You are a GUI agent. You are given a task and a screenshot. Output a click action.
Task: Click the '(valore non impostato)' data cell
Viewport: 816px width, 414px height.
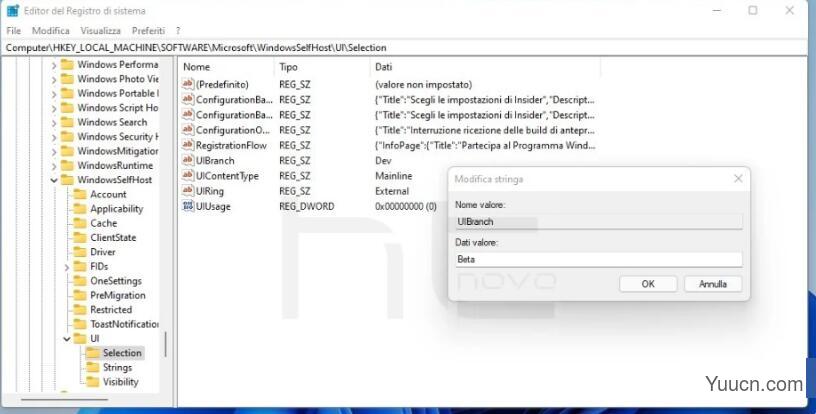[424, 84]
